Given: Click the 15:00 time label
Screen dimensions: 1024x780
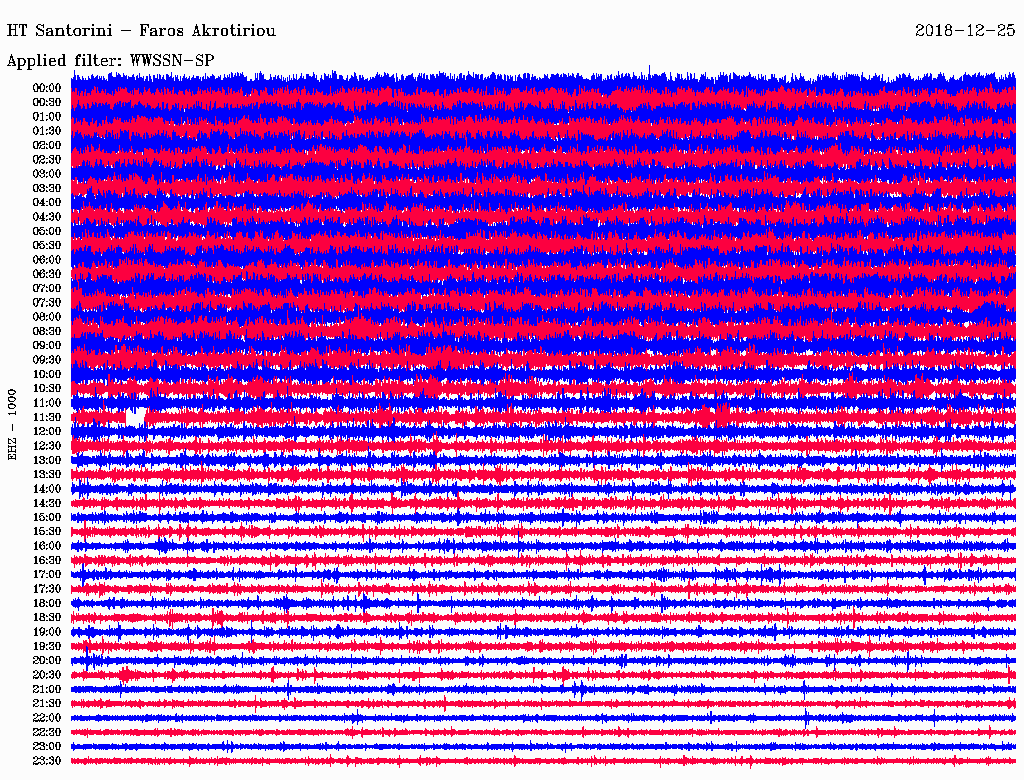Looking at the screenshot, I should (x=47, y=517).
